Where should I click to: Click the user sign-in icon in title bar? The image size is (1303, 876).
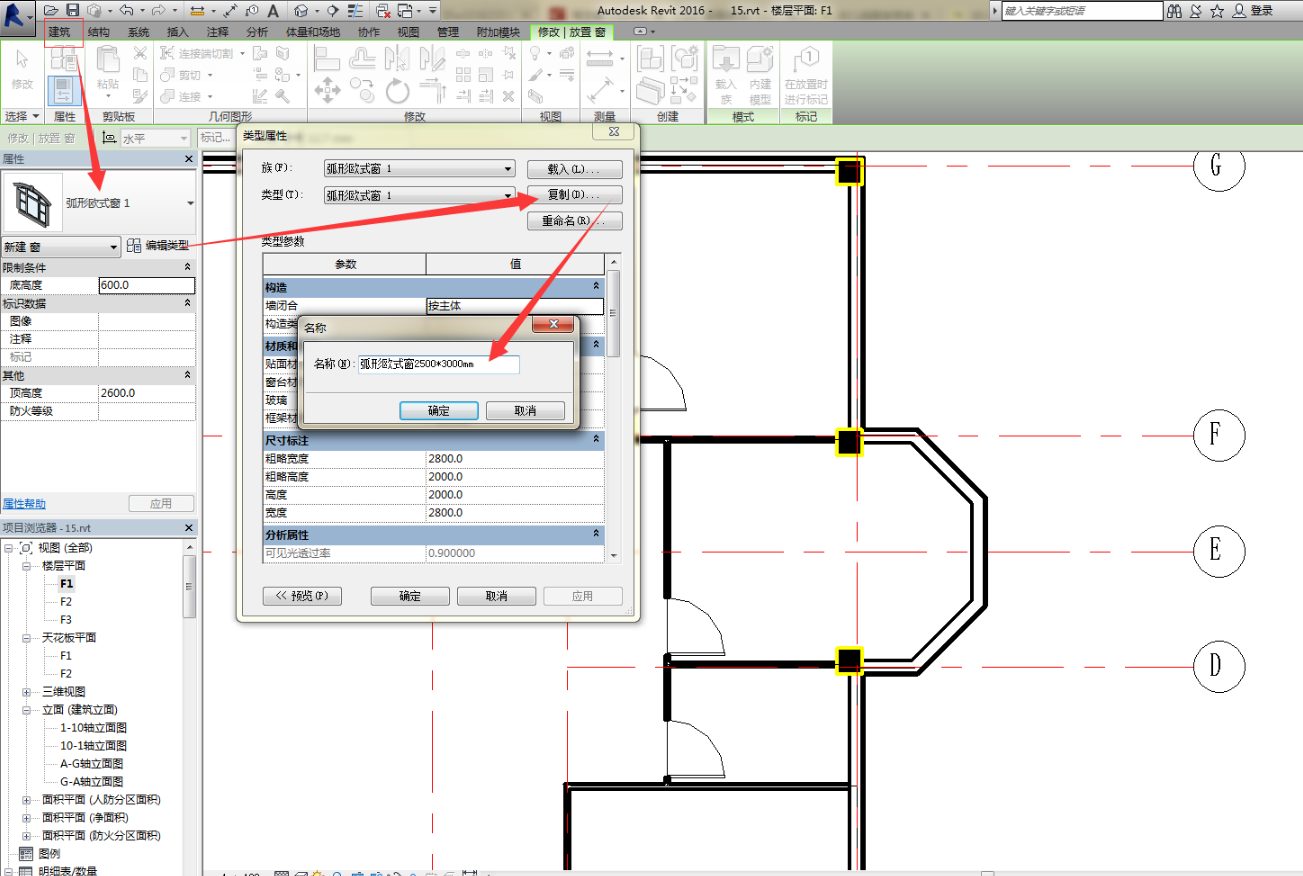coord(1240,10)
